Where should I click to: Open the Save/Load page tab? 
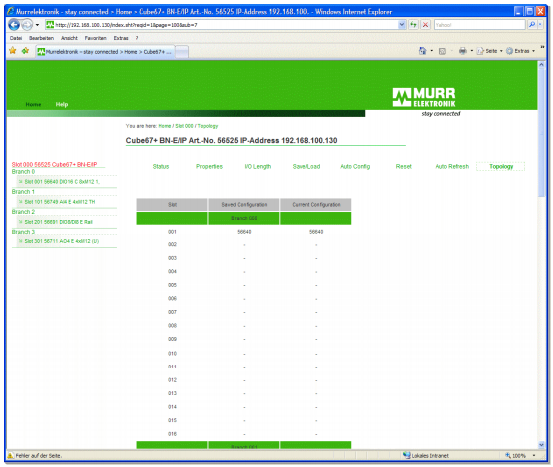click(306, 166)
